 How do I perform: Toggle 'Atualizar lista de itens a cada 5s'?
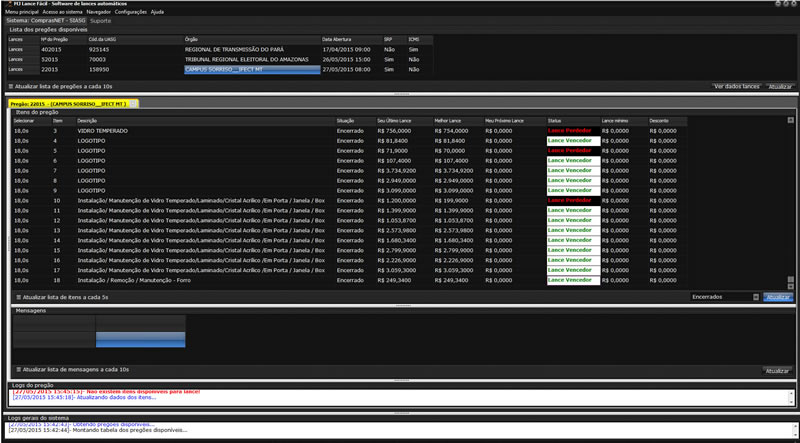tap(17, 297)
